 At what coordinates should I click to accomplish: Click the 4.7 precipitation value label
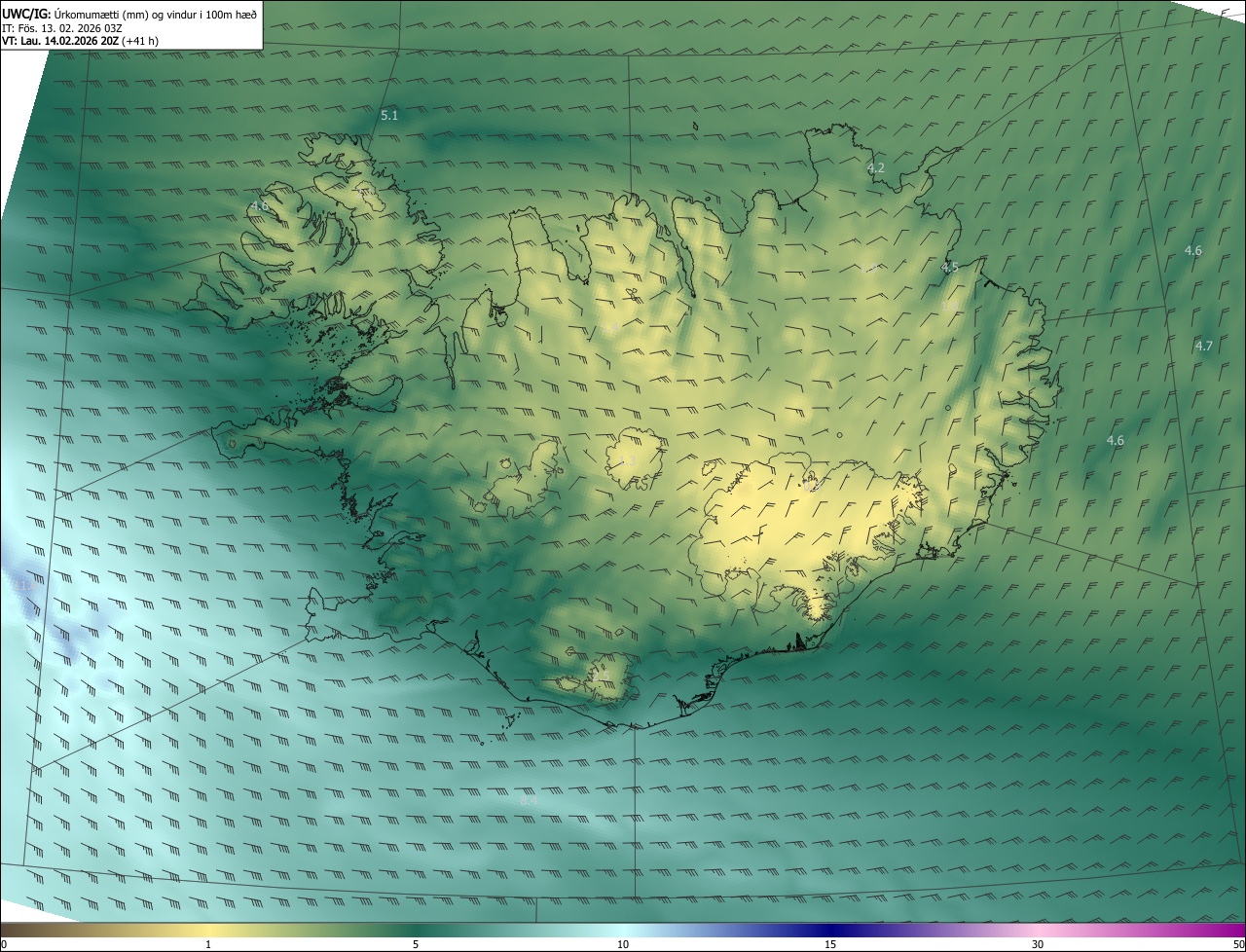(1204, 346)
